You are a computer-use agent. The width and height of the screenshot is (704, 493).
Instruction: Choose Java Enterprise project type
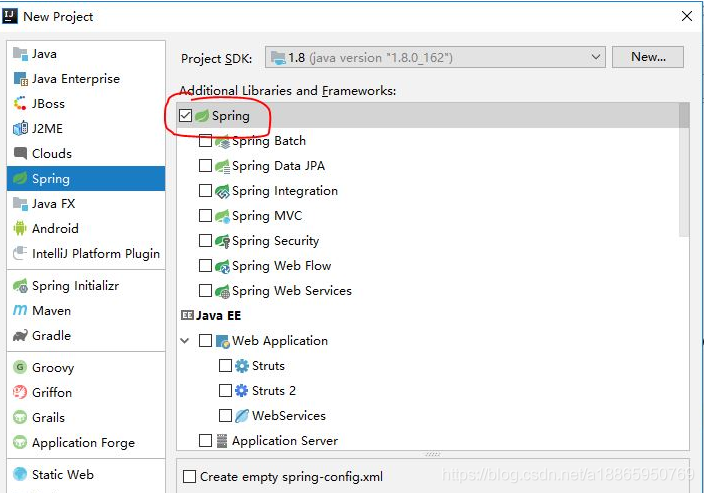(x=76, y=79)
